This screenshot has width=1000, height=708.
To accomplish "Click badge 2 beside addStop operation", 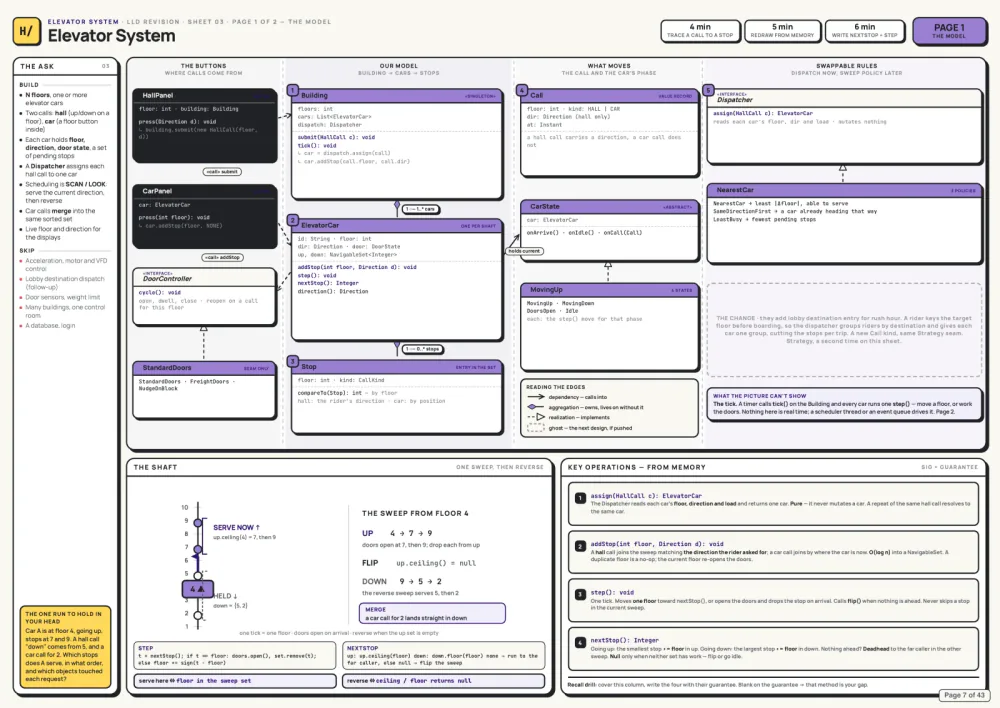I will point(580,547).
